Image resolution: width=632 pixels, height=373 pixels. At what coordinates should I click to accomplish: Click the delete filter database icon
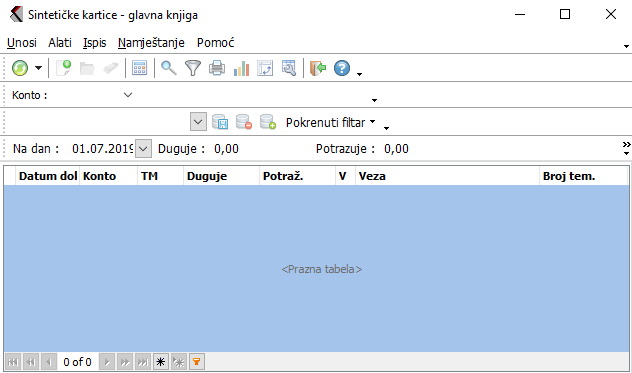[x=244, y=122]
